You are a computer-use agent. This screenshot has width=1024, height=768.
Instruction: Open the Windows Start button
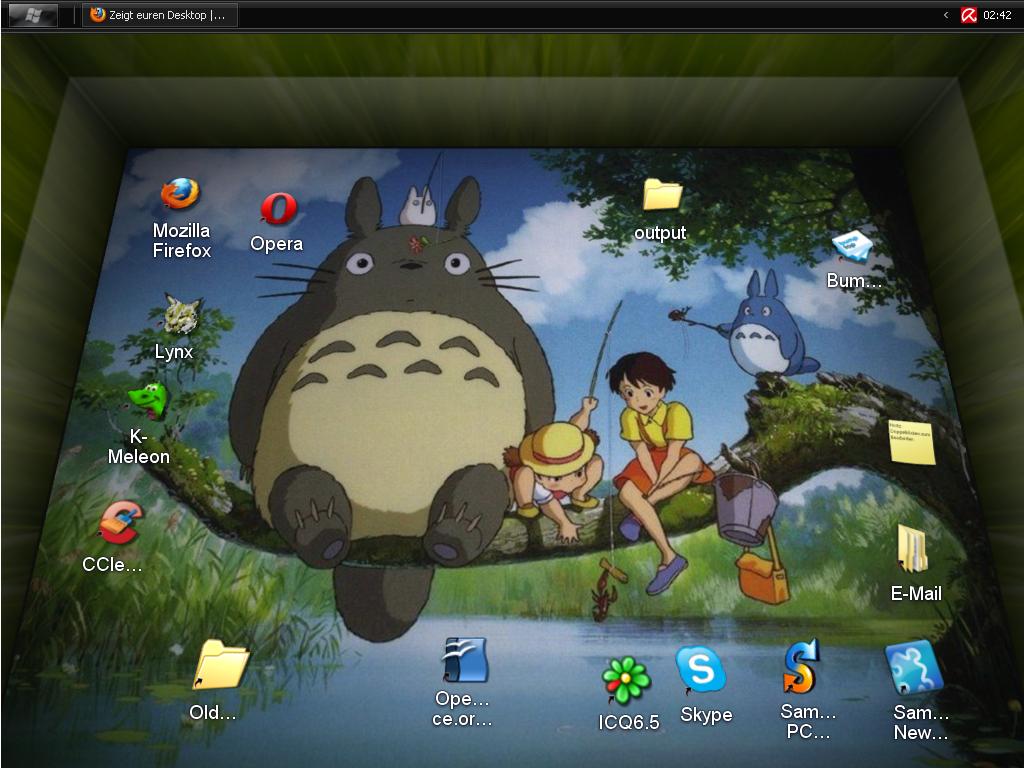(x=32, y=15)
